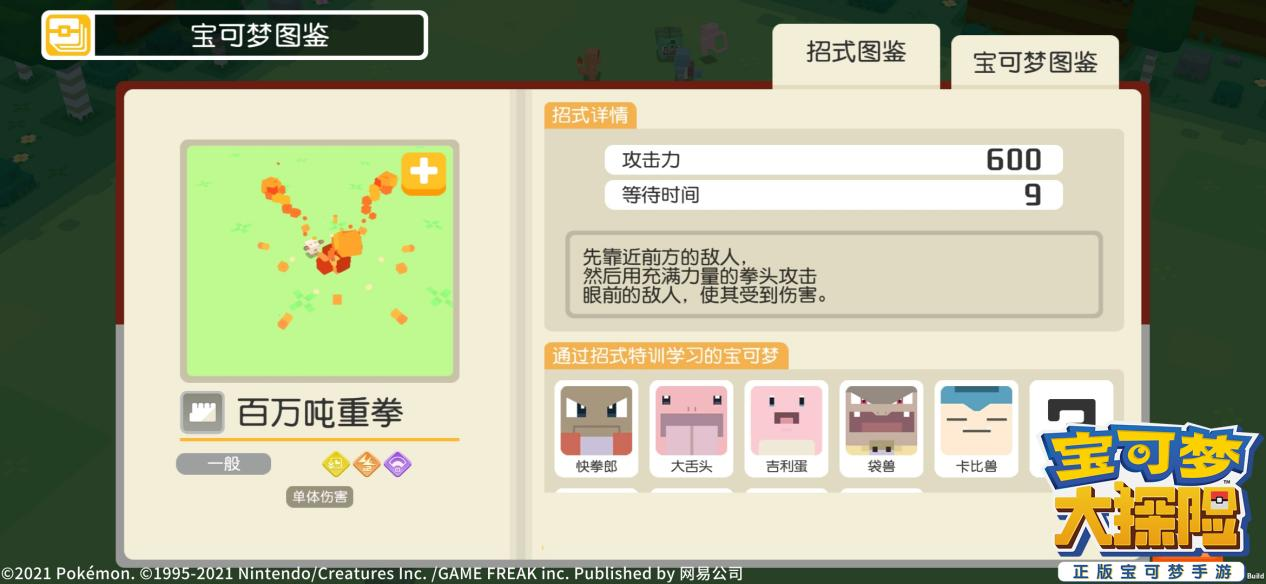Open the 快拳郎 Pokémon entry

click(x=596, y=429)
